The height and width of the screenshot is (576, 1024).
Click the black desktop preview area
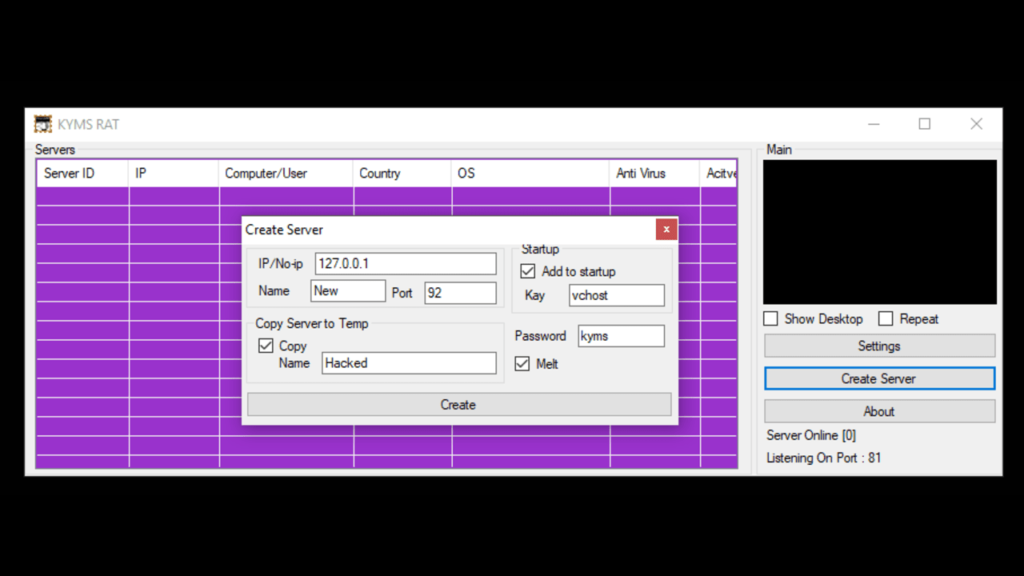point(880,232)
